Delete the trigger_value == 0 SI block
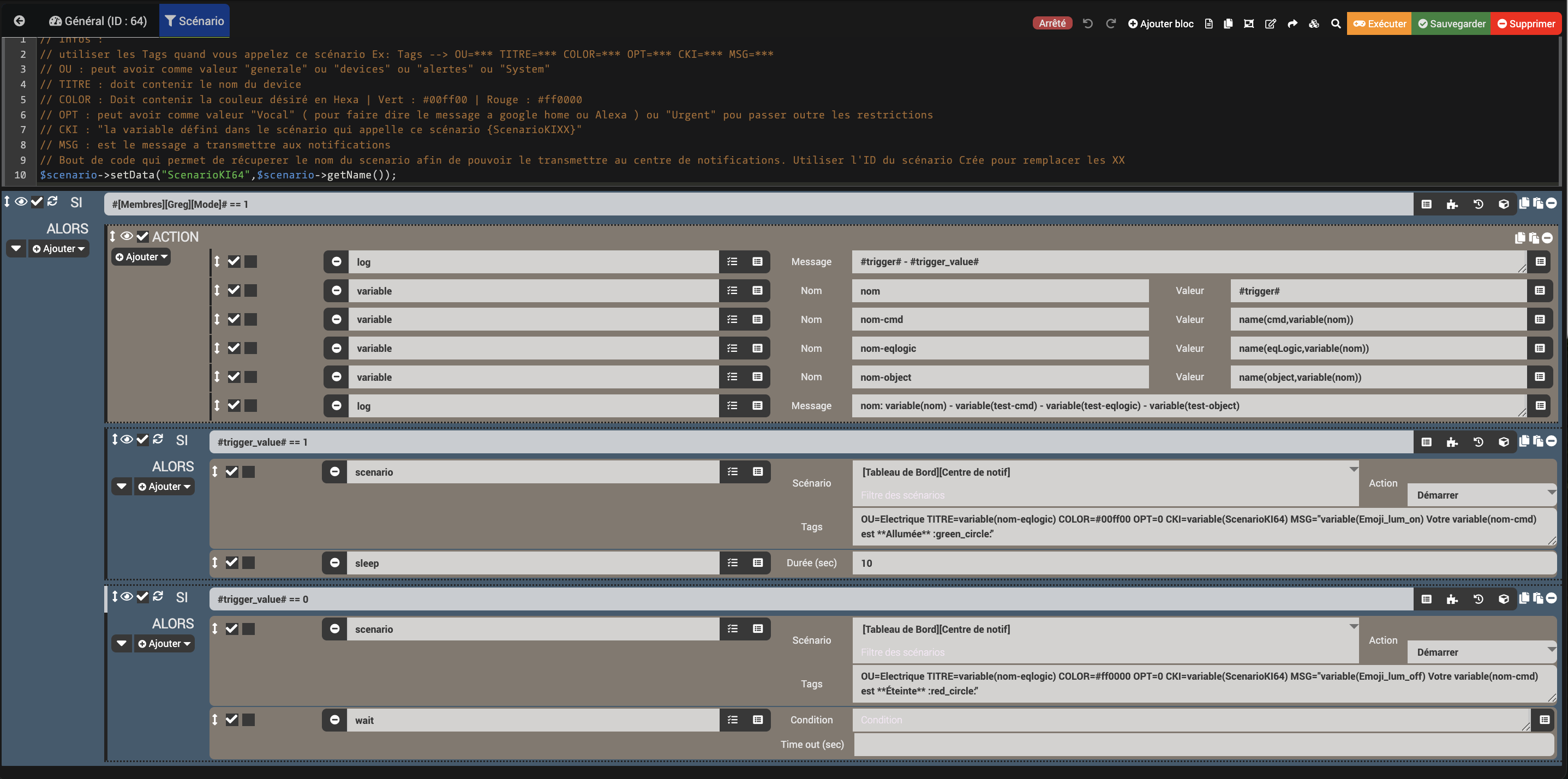The image size is (1568, 779). [x=1552, y=598]
